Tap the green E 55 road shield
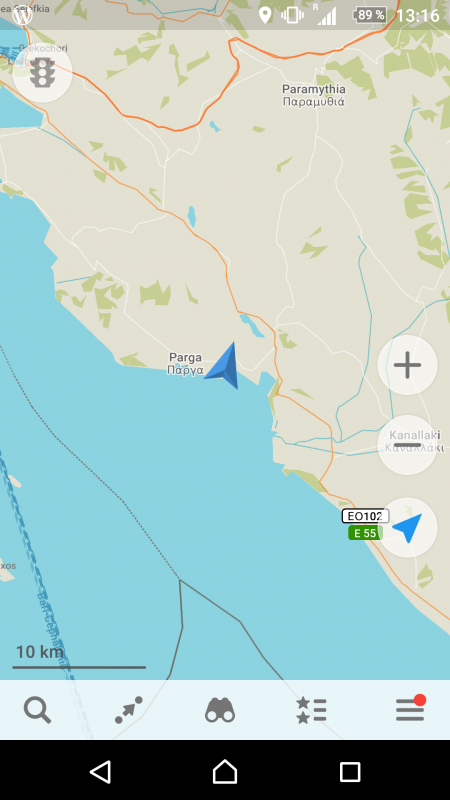Viewport: 450px width, 800px height. coord(365,533)
